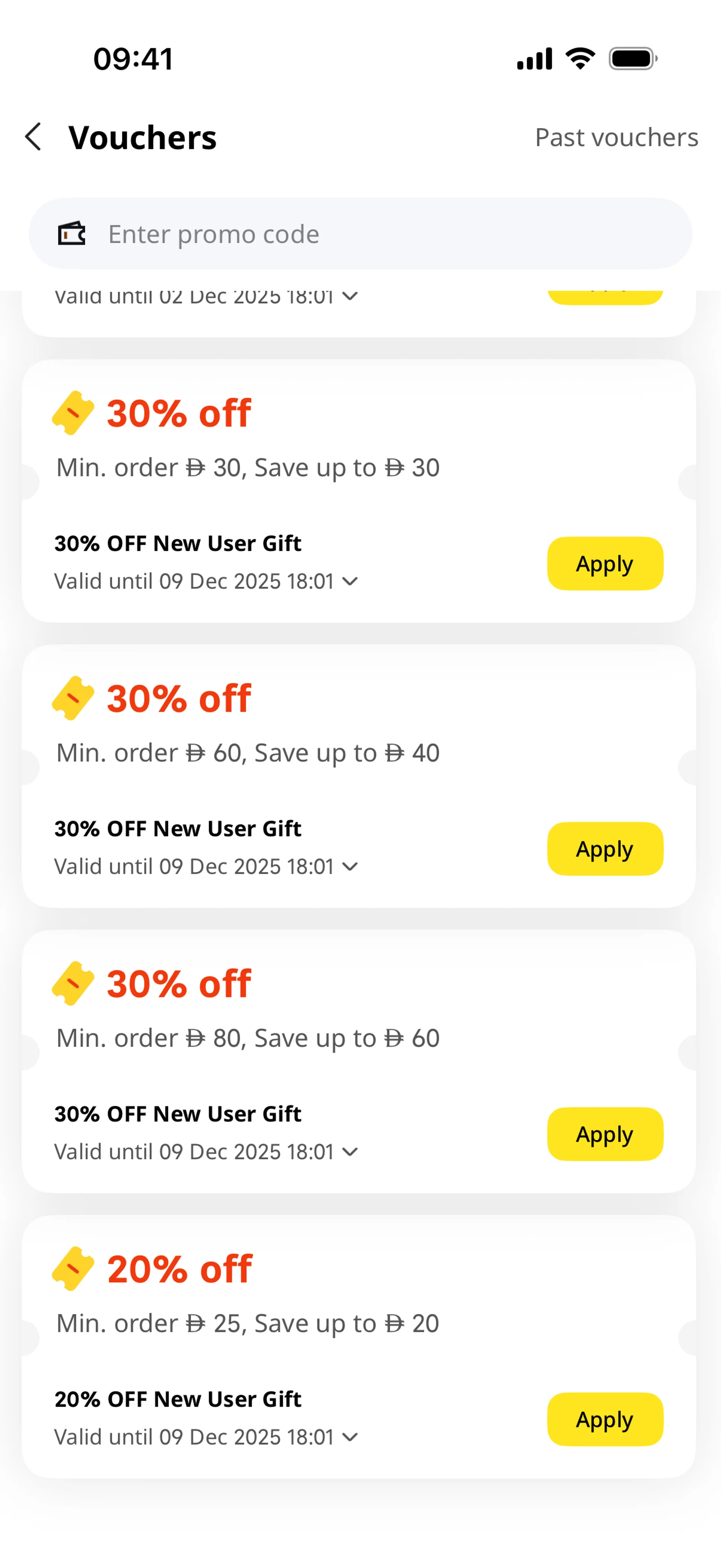The width and height of the screenshot is (721, 1568).
Task: Apply the 30% off Min. order 30 voucher
Action: pos(605,563)
